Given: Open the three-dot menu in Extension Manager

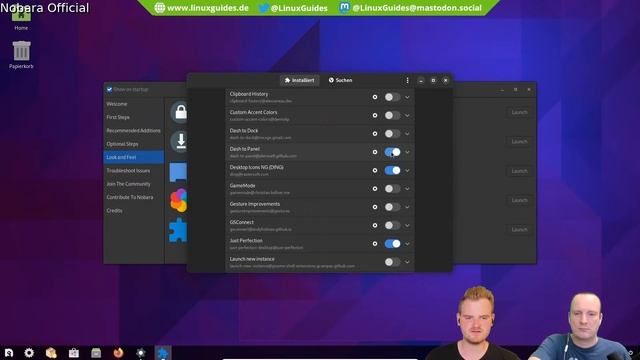Looking at the screenshot, I should (x=407, y=80).
